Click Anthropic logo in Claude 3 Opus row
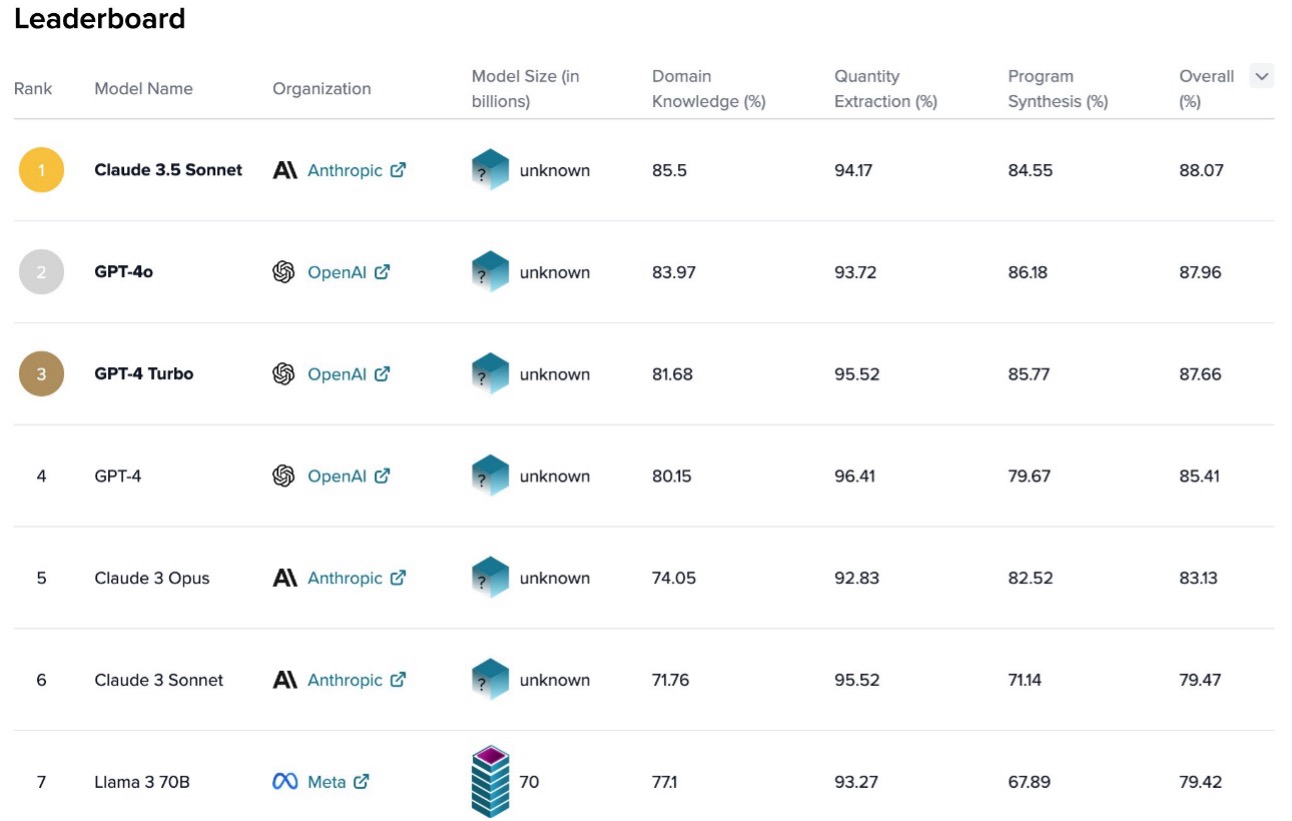This screenshot has width=1292, height=821. click(x=285, y=578)
